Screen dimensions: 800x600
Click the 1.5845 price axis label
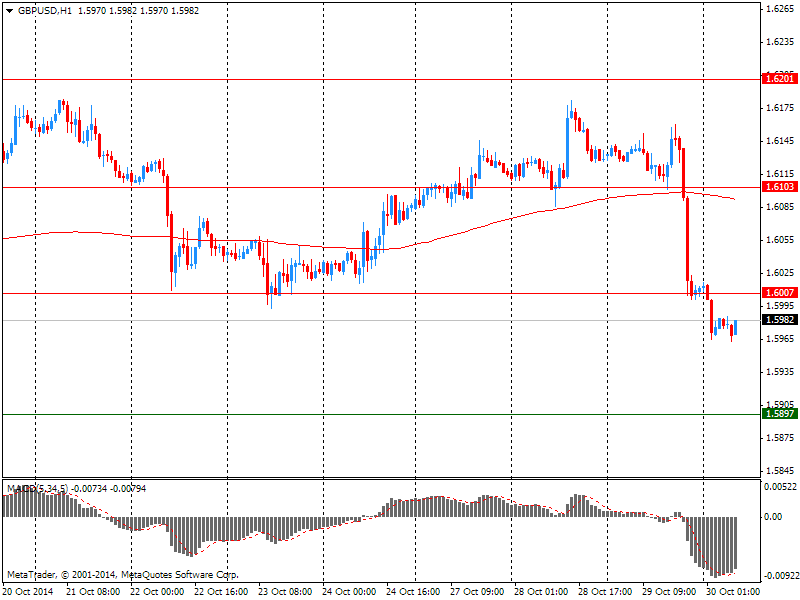click(780, 471)
